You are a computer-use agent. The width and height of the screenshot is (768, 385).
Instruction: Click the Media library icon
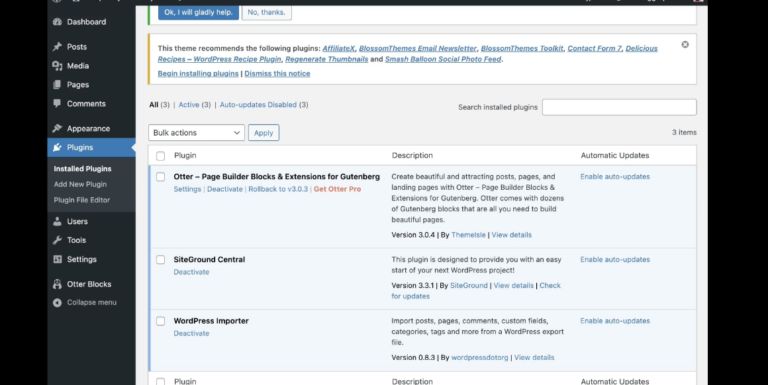(57, 66)
